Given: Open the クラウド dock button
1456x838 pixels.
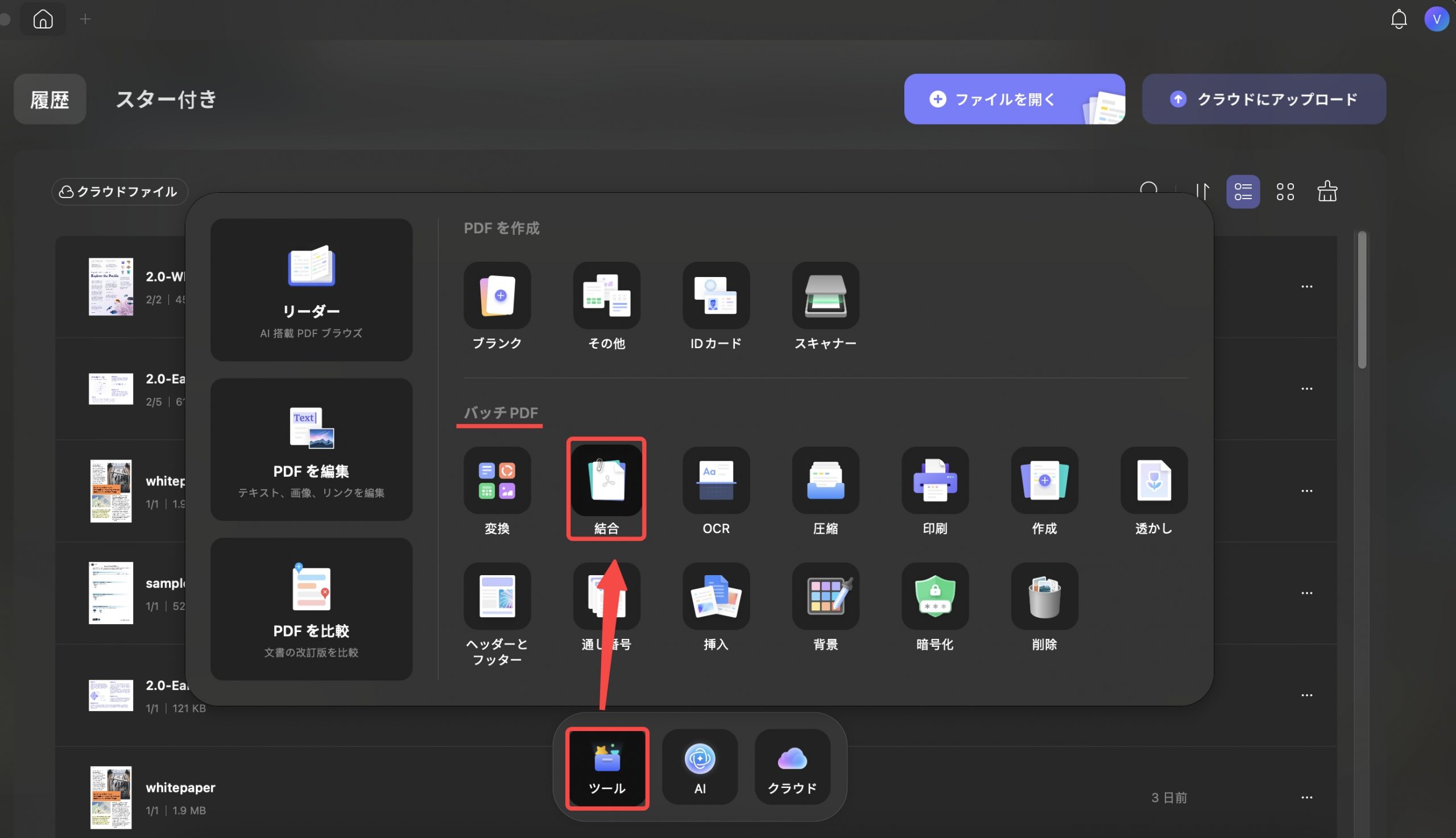Looking at the screenshot, I should tap(792, 767).
